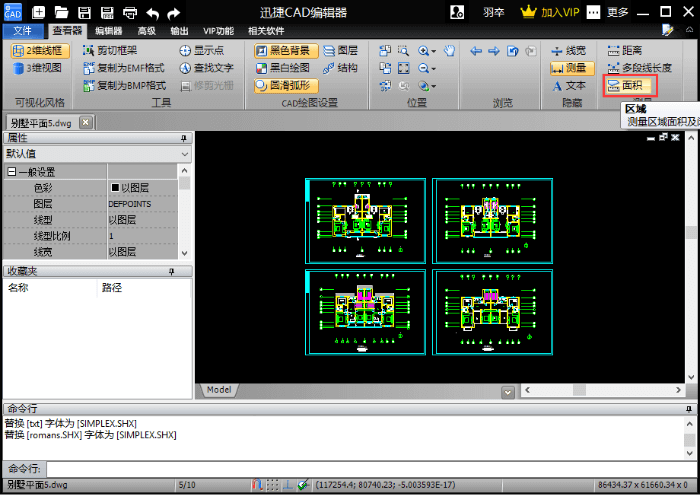Viewport: 700px width, 495px height.
Task: Collapse the 一般设置 property group
Action: (x=12, y=172)
